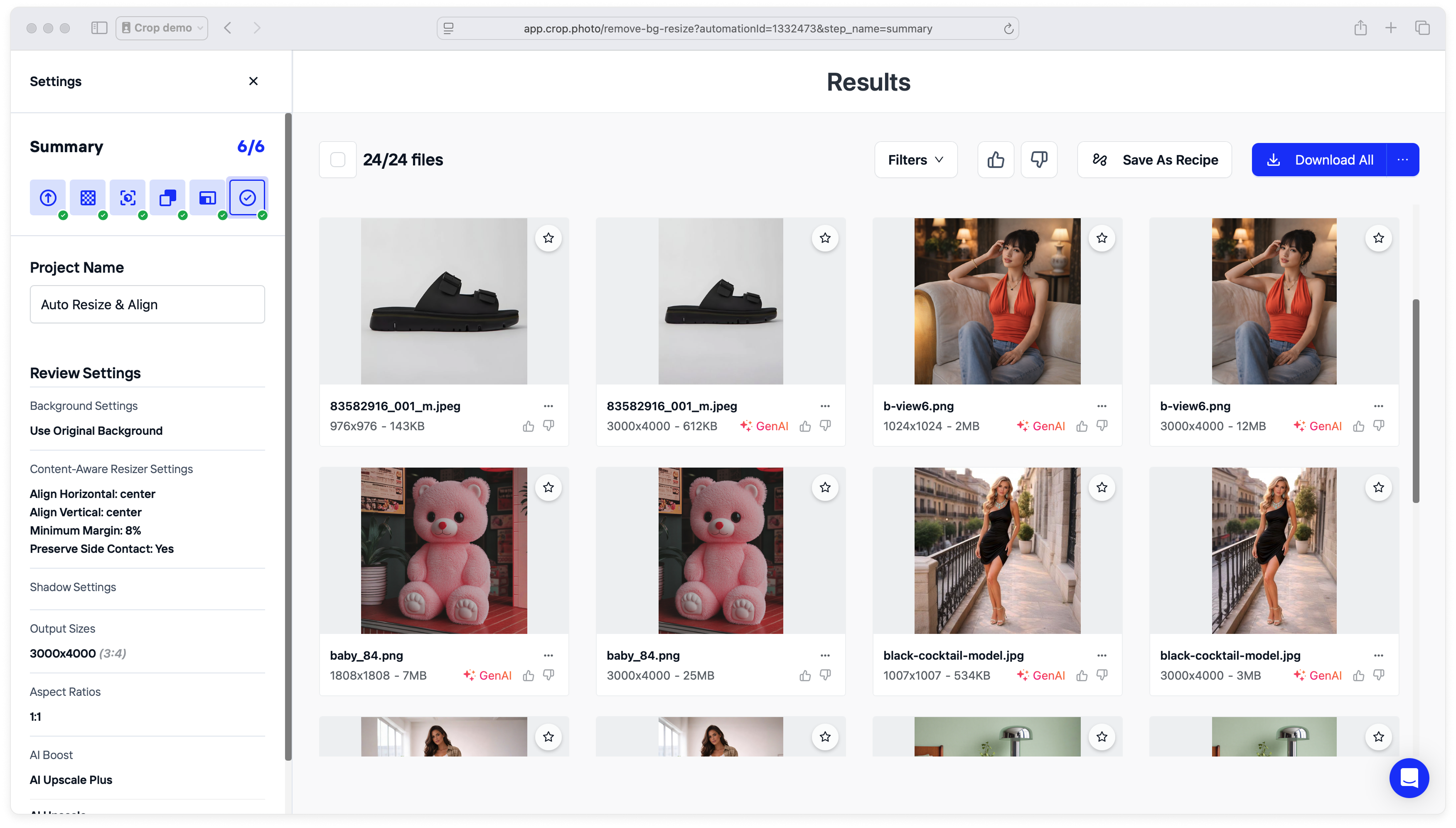
Task: Click the Settings panel scrollbar
Action: (x=288, y=437)
